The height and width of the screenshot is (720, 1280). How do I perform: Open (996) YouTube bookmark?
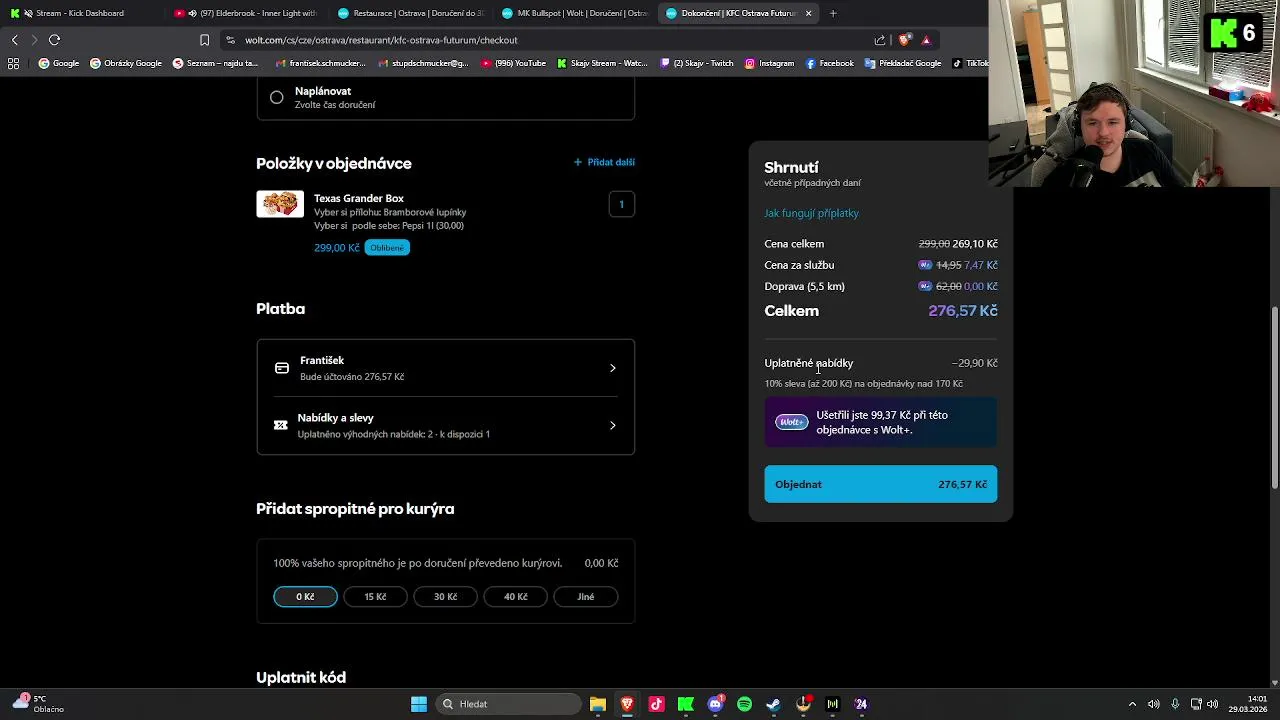(x=514, y=63)
